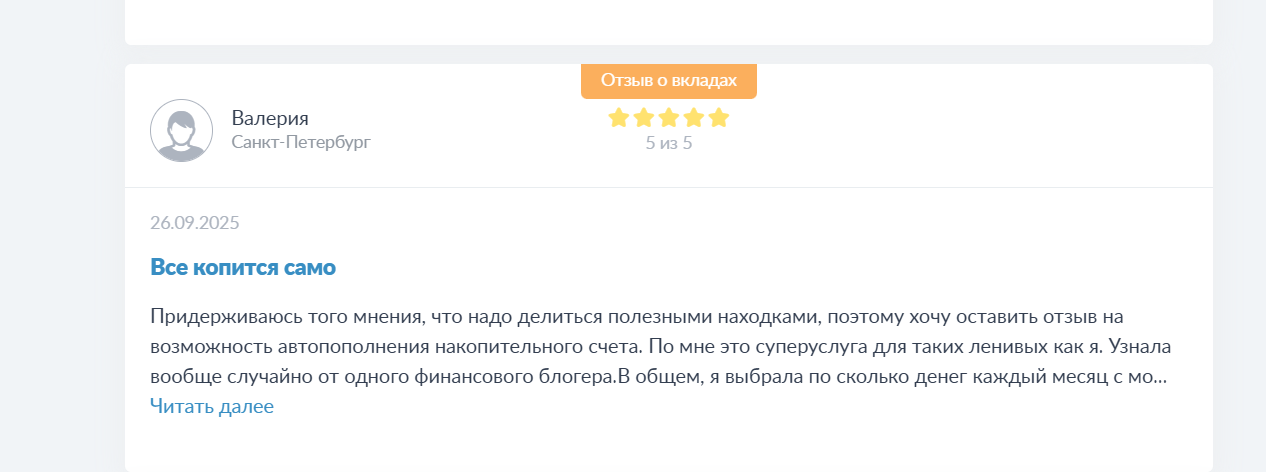Select the fourth rating star
The width and height of the screenshot is (1266, 472).
(x=694, y=118)
